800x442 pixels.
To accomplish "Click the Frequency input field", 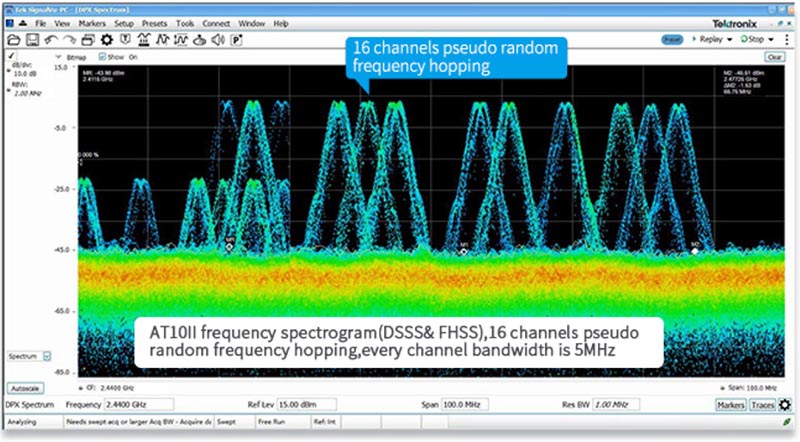I will [139, 404].
